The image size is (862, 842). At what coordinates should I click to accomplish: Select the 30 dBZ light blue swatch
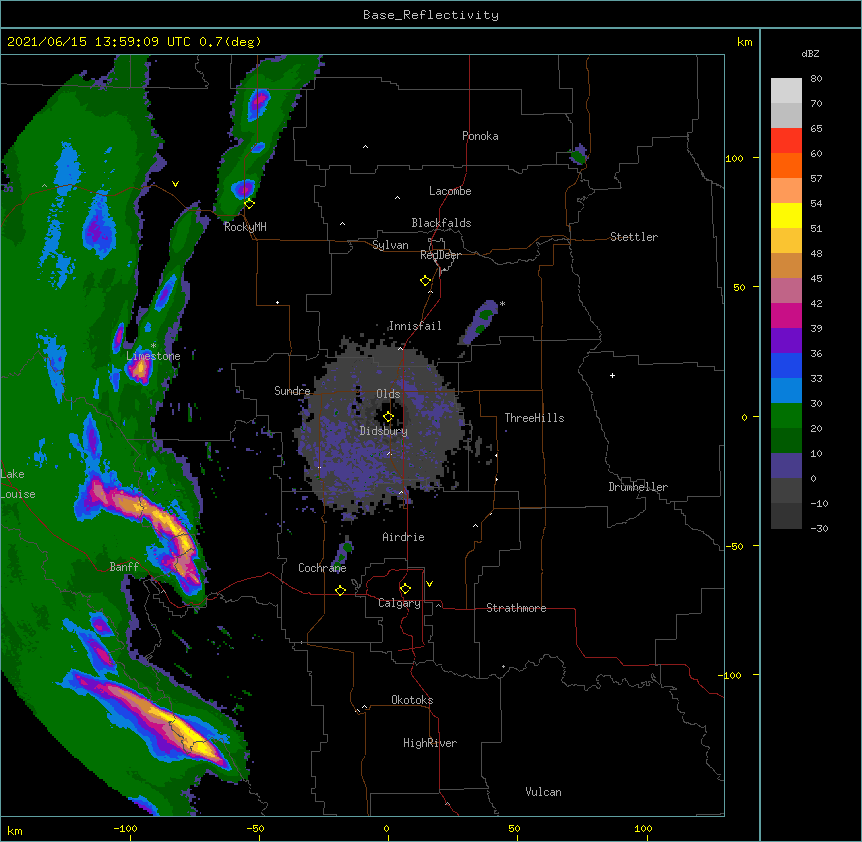(x=786, y=391)
